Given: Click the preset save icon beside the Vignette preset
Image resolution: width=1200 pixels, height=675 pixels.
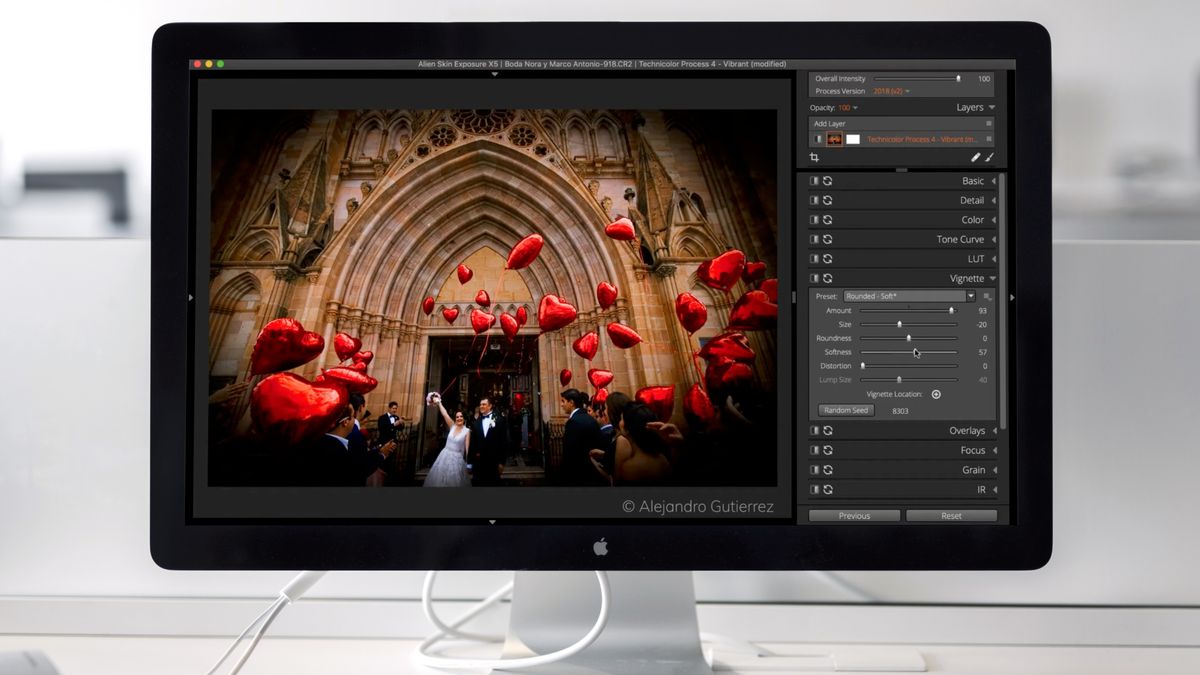Looking at the screenshot, I should [x=986, y=296].
